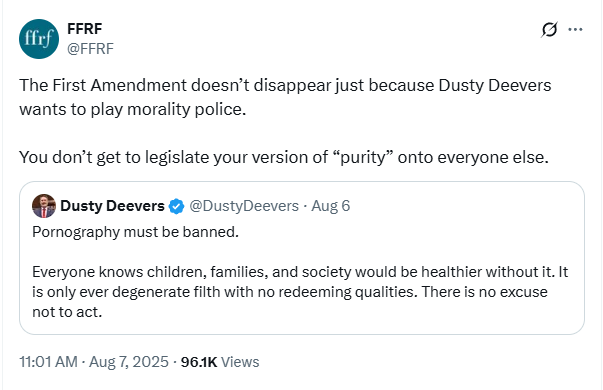Click the "You don't get to legislate" sentence
The width and height of the screenshot is (603, 390).
tap(284, 157)
